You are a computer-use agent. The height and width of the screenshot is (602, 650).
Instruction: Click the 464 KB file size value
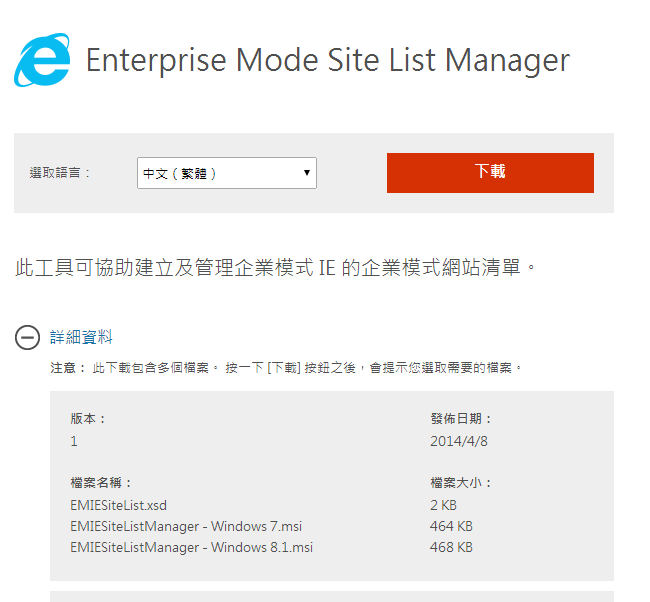(451, 526)
